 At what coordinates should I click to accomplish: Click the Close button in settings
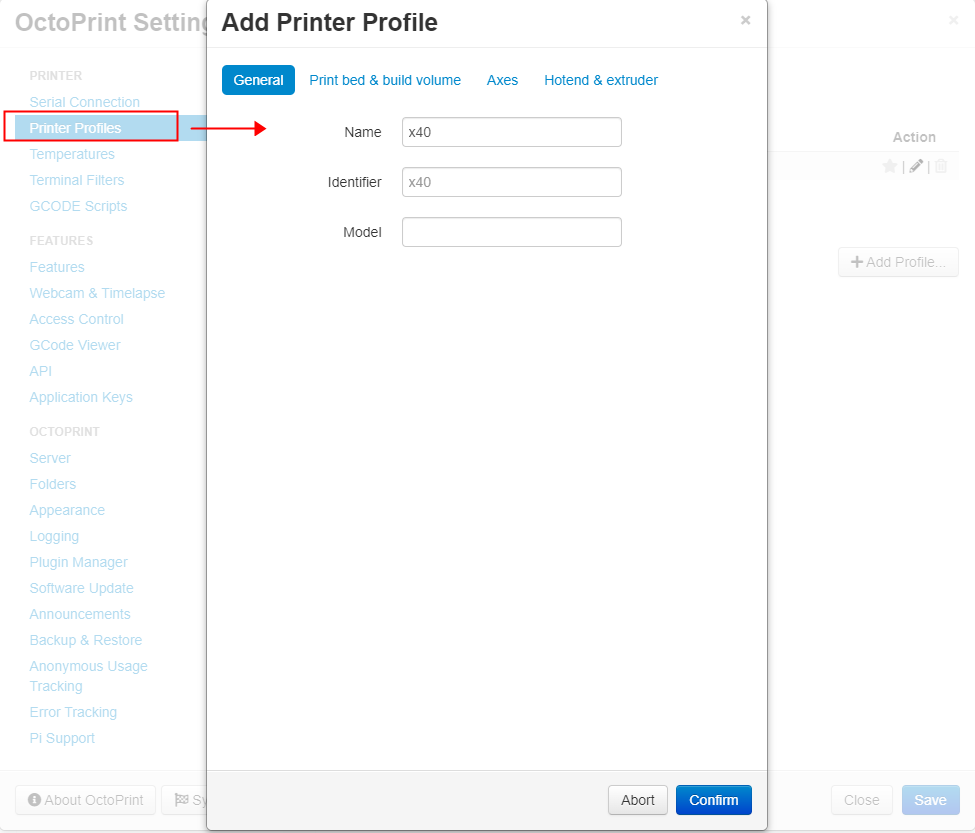click(x=861, y=800)
